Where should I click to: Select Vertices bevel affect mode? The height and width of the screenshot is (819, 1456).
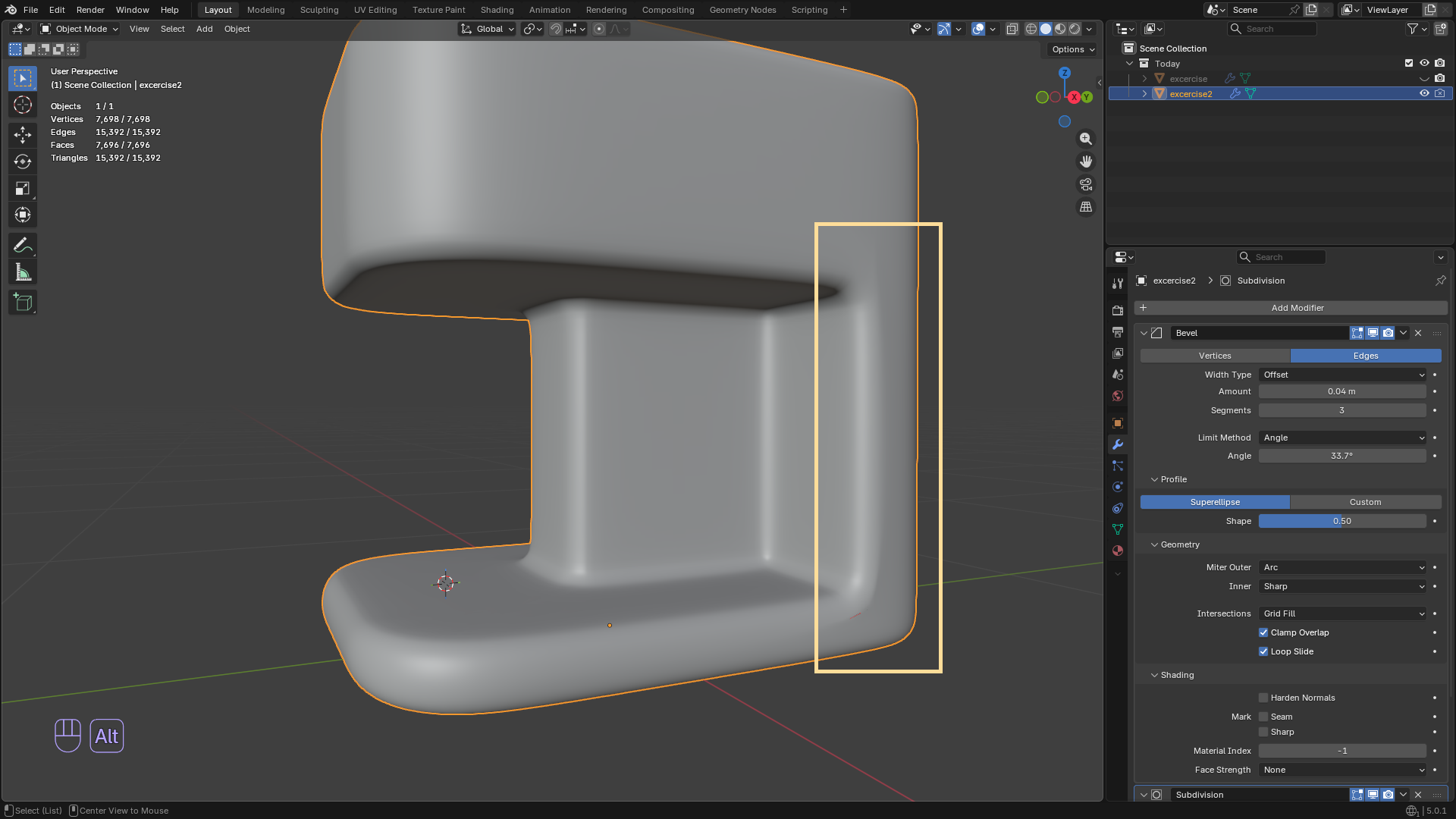[x=1215, y=356]
